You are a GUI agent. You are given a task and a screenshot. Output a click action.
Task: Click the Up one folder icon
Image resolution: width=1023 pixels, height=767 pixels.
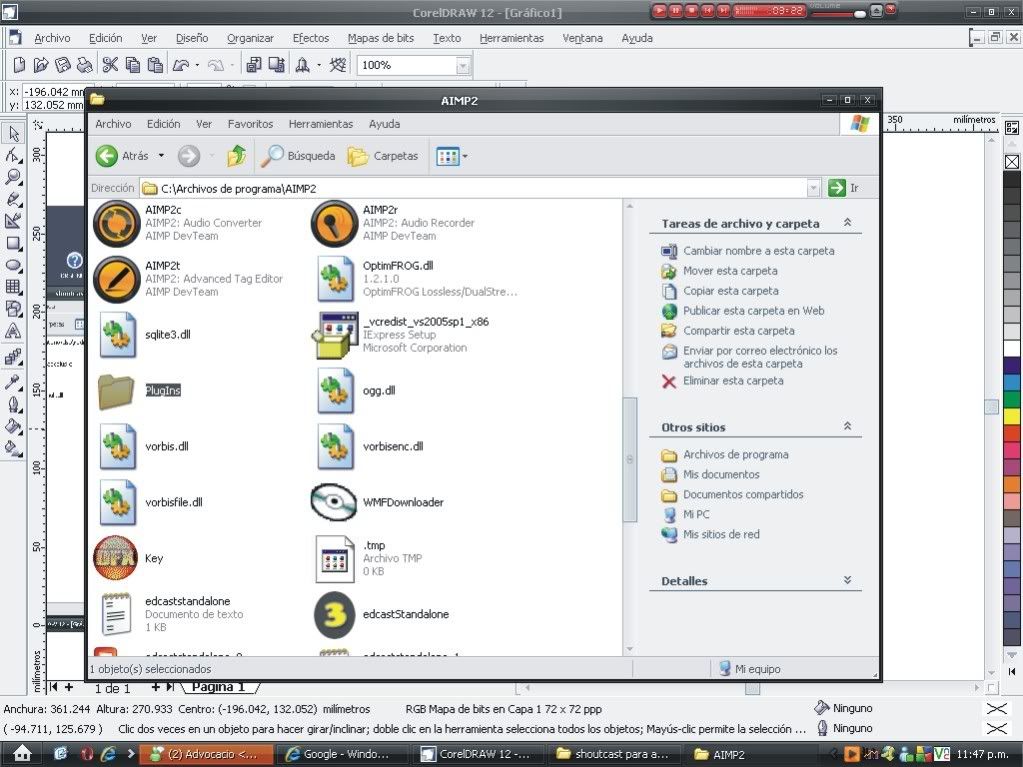click(x=236, y=156)
